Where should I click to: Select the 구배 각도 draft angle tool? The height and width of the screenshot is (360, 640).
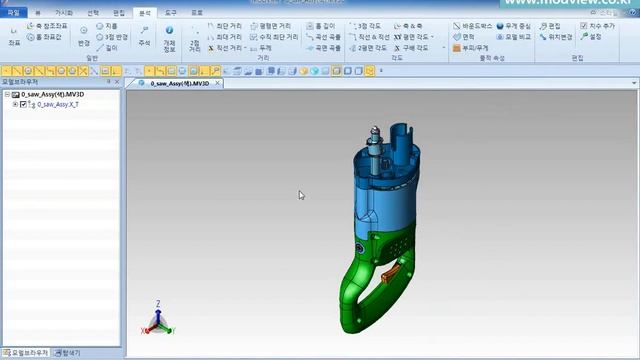[x=411, y=48]
